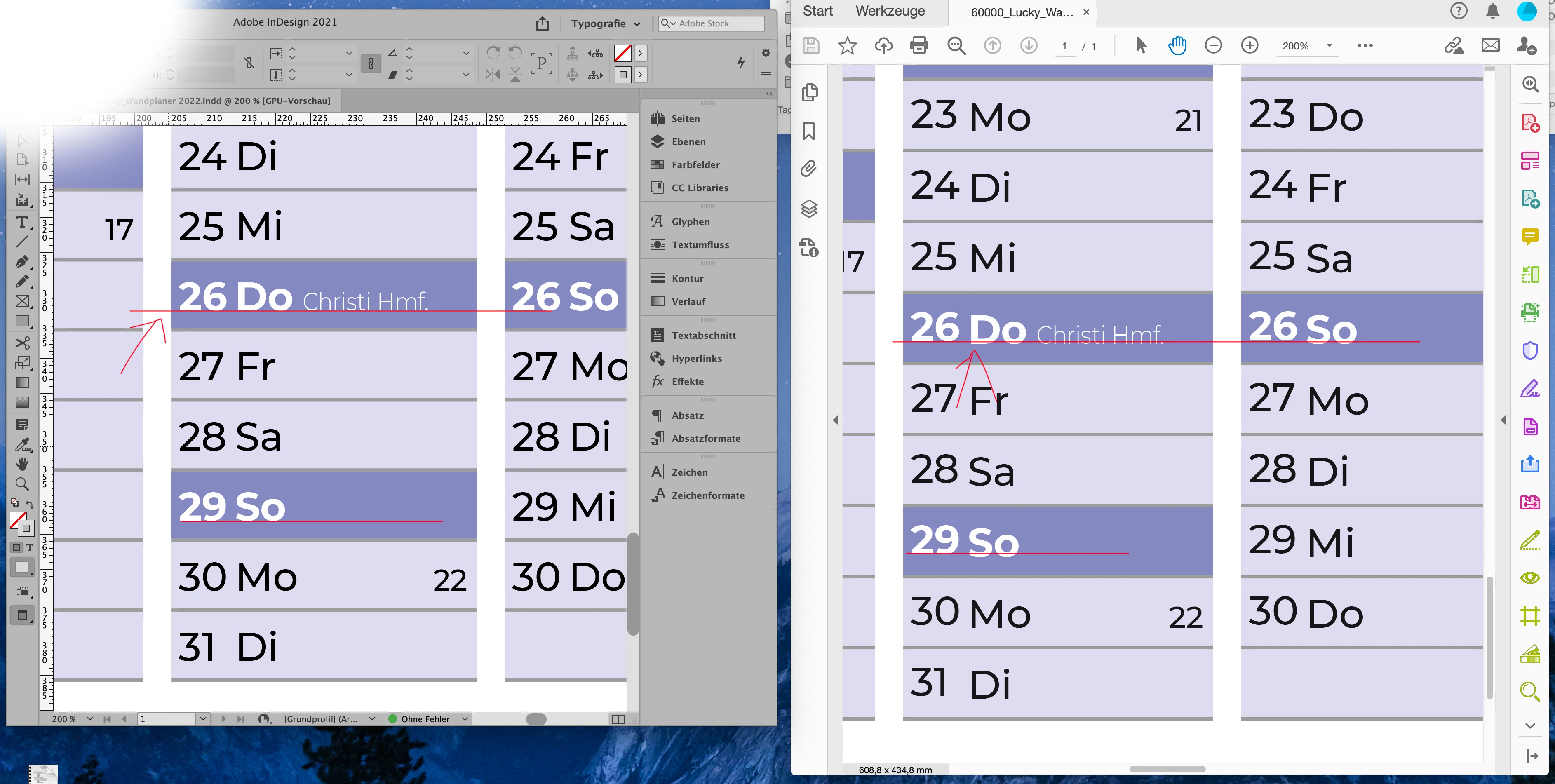
Task: Pick the Hand tool in InDesign
Action: click(x=22, y=464)
